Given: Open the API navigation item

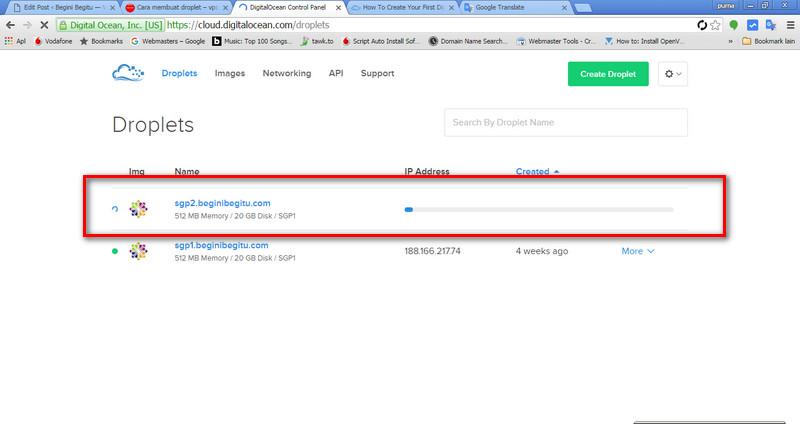Looking at the screenshot, I should [x=336, y=73].
